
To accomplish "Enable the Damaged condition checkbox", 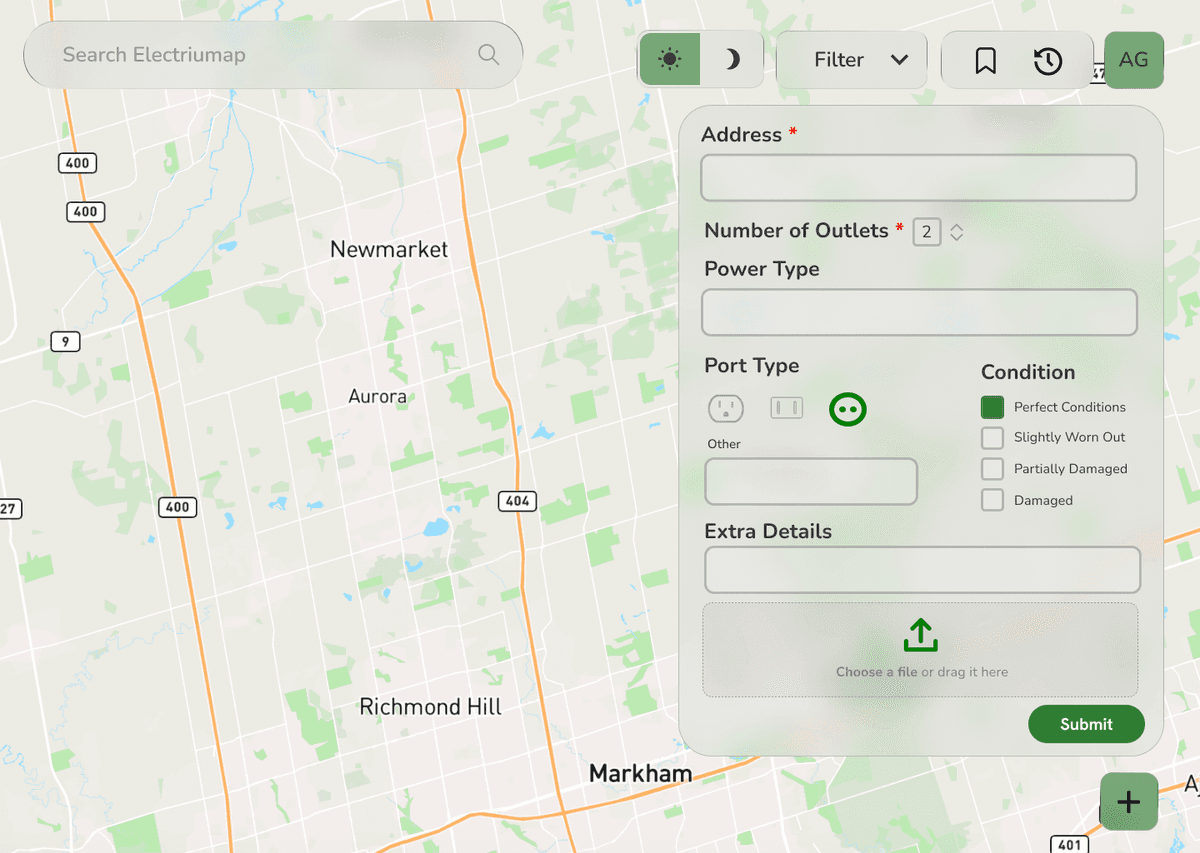I will coord(992,500).
